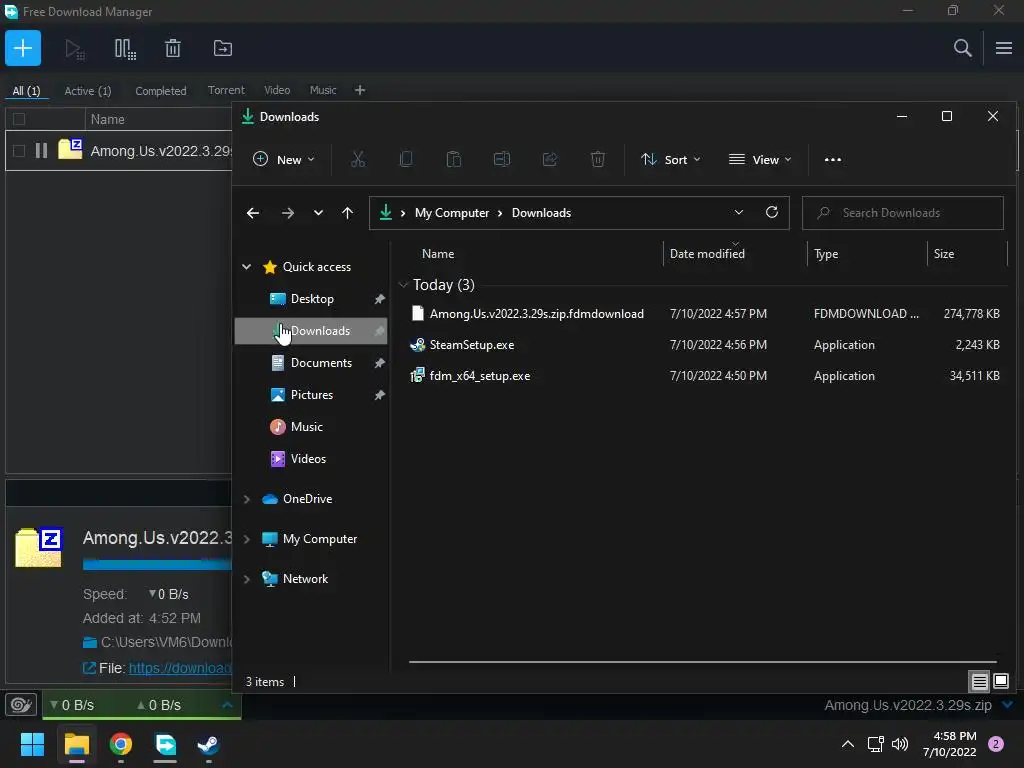Click the Share icon in Explorer toolbar

click(550, 159)
